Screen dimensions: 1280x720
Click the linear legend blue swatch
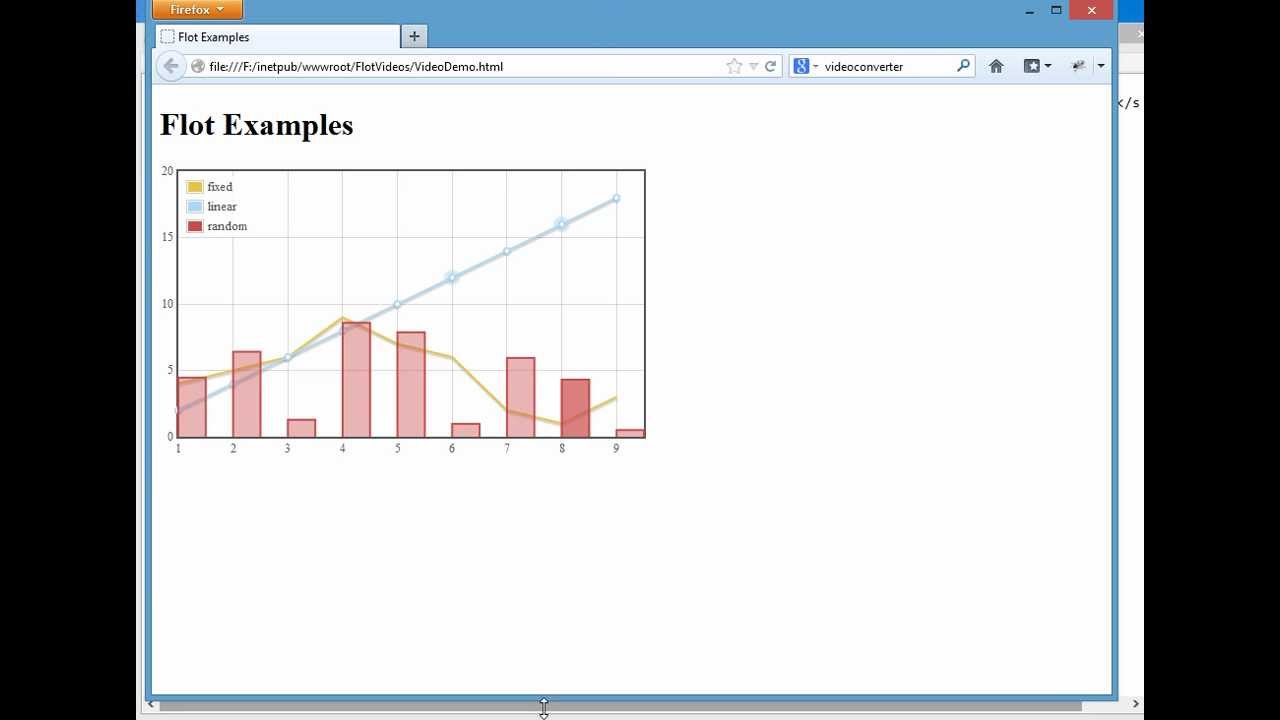click(x=195, y=207)
